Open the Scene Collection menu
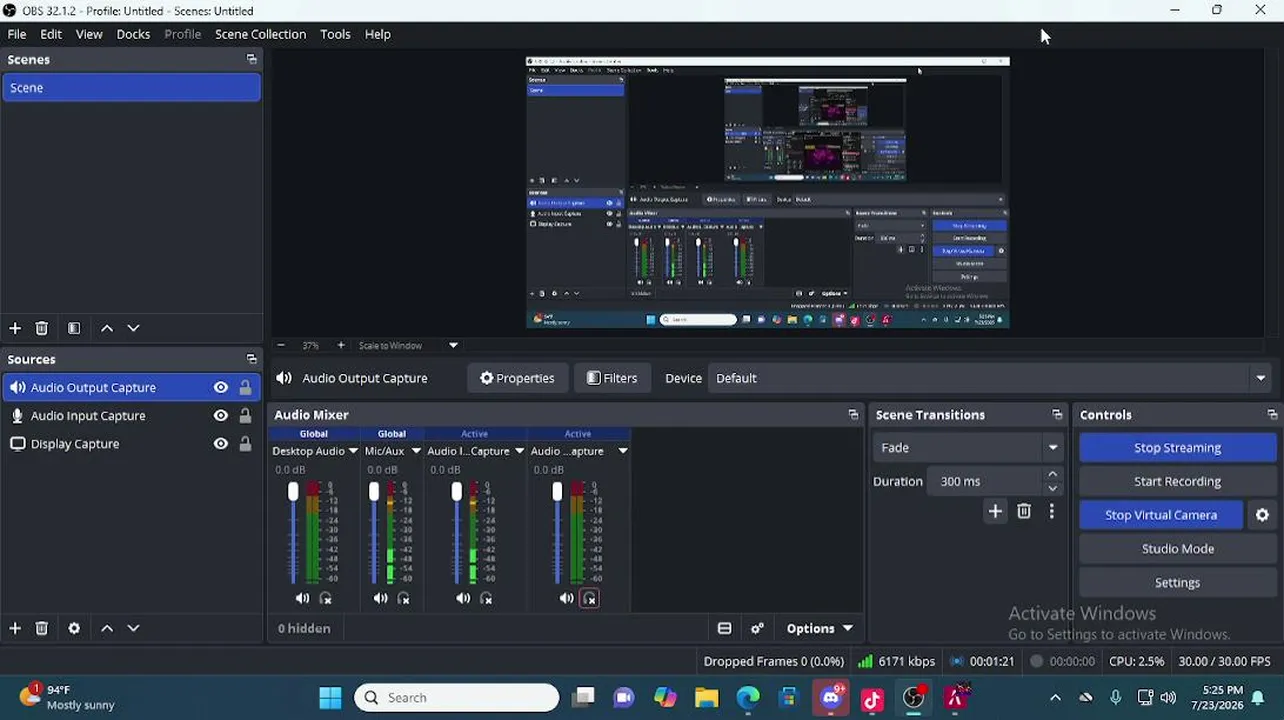 (x=260, y=34)
